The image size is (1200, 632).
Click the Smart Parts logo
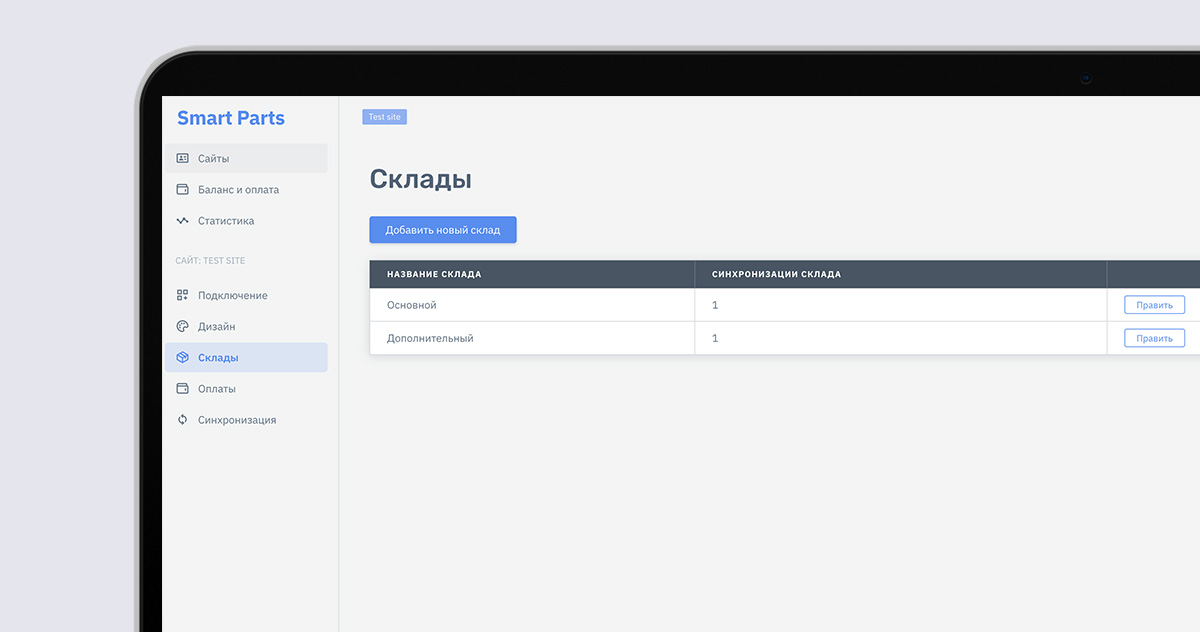click(231, 118)
